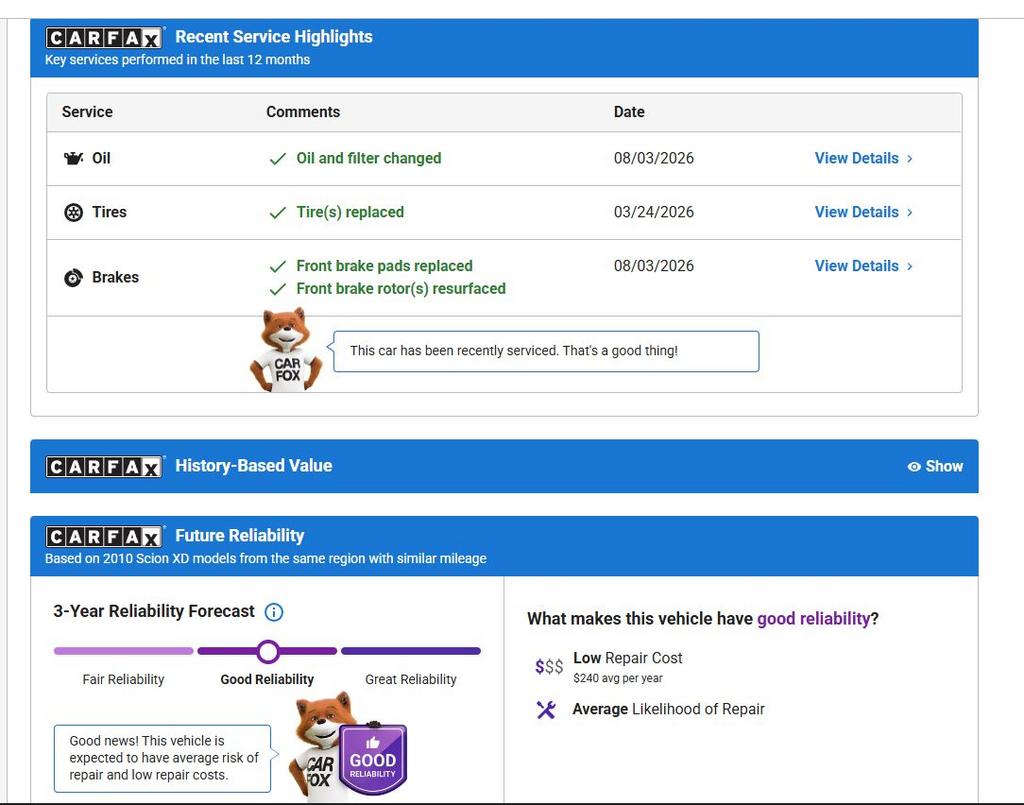Click the 'Future Reliability' heading
The height and width of the screenshot is (805, 1024).
tap(240, 535)
